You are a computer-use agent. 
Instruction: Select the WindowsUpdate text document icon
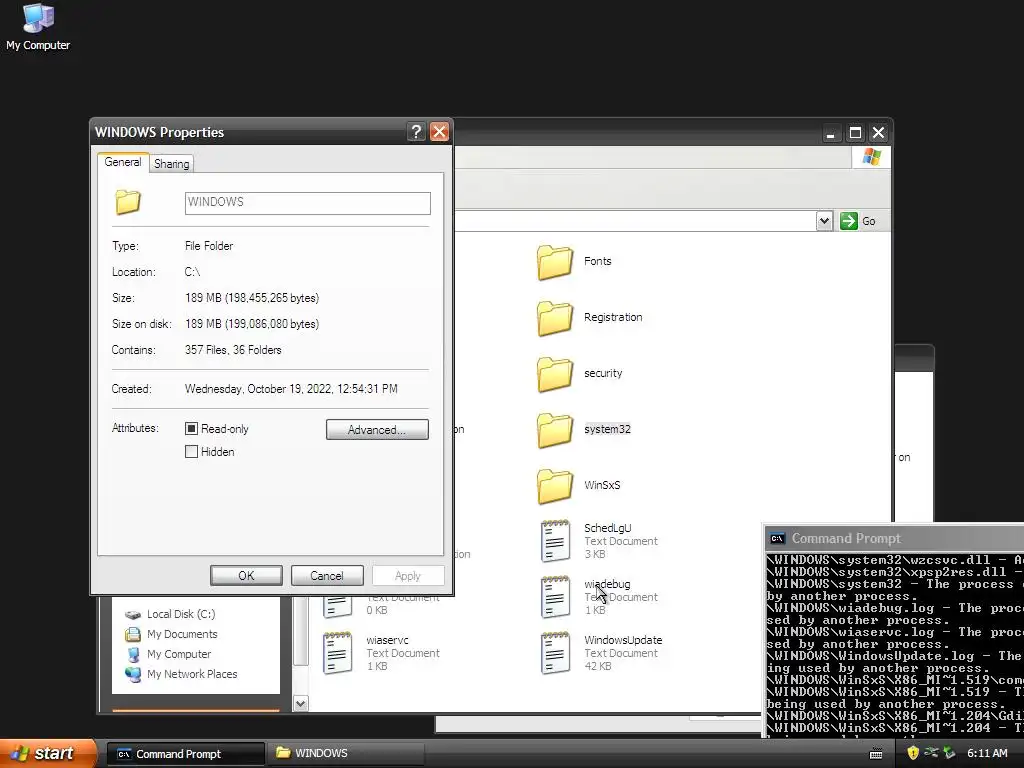tap(555, 653)
